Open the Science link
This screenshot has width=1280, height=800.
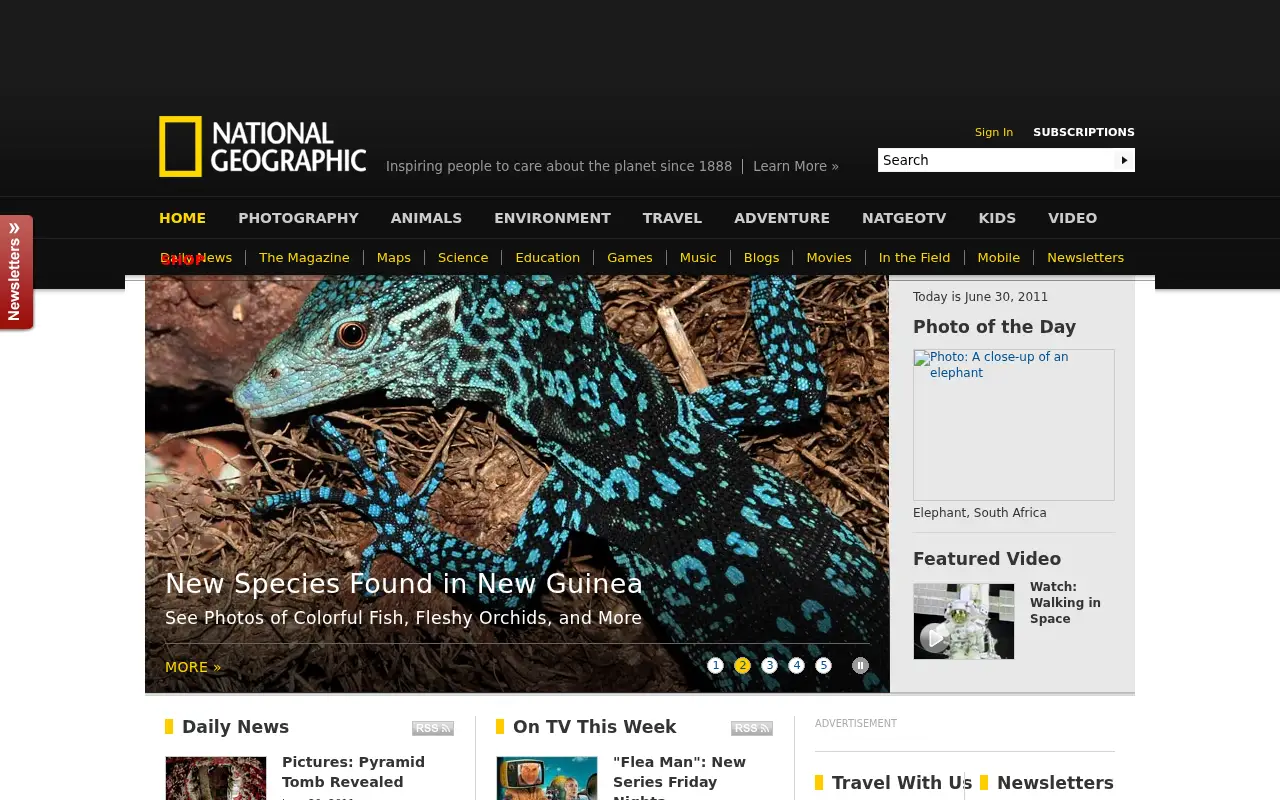click(463, 258)
